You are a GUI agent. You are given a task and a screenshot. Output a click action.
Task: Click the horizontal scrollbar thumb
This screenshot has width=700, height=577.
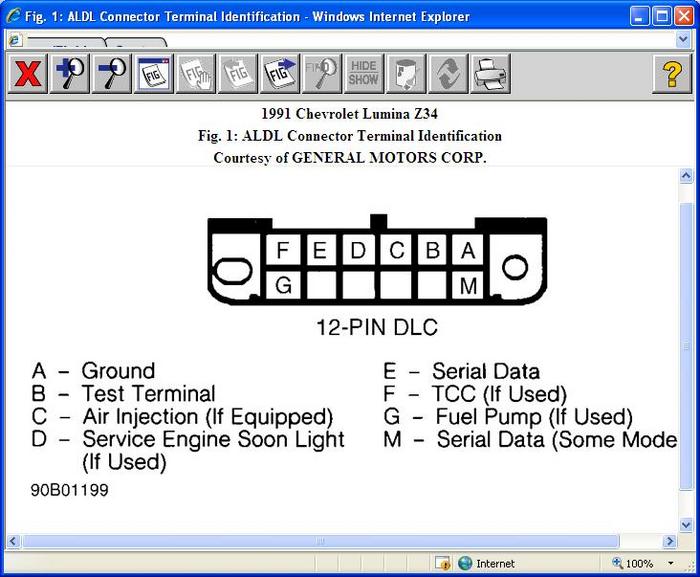pyautogui.click(x=321, y=541)
